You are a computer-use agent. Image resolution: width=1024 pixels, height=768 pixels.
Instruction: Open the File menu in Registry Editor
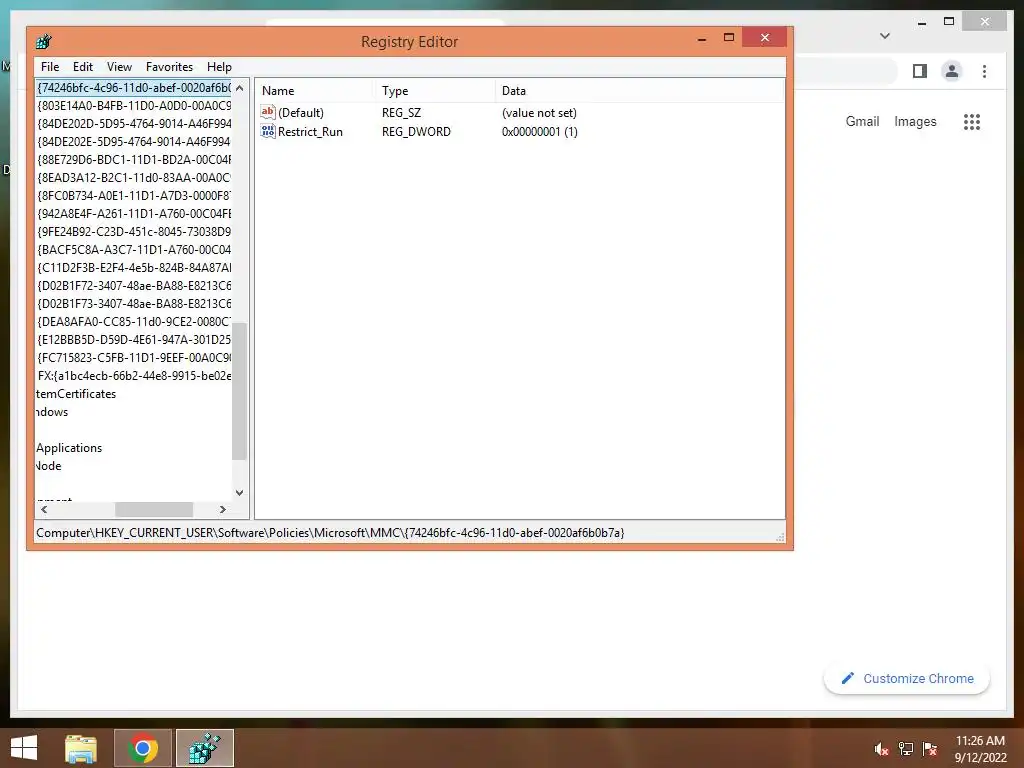click(50, 67)
